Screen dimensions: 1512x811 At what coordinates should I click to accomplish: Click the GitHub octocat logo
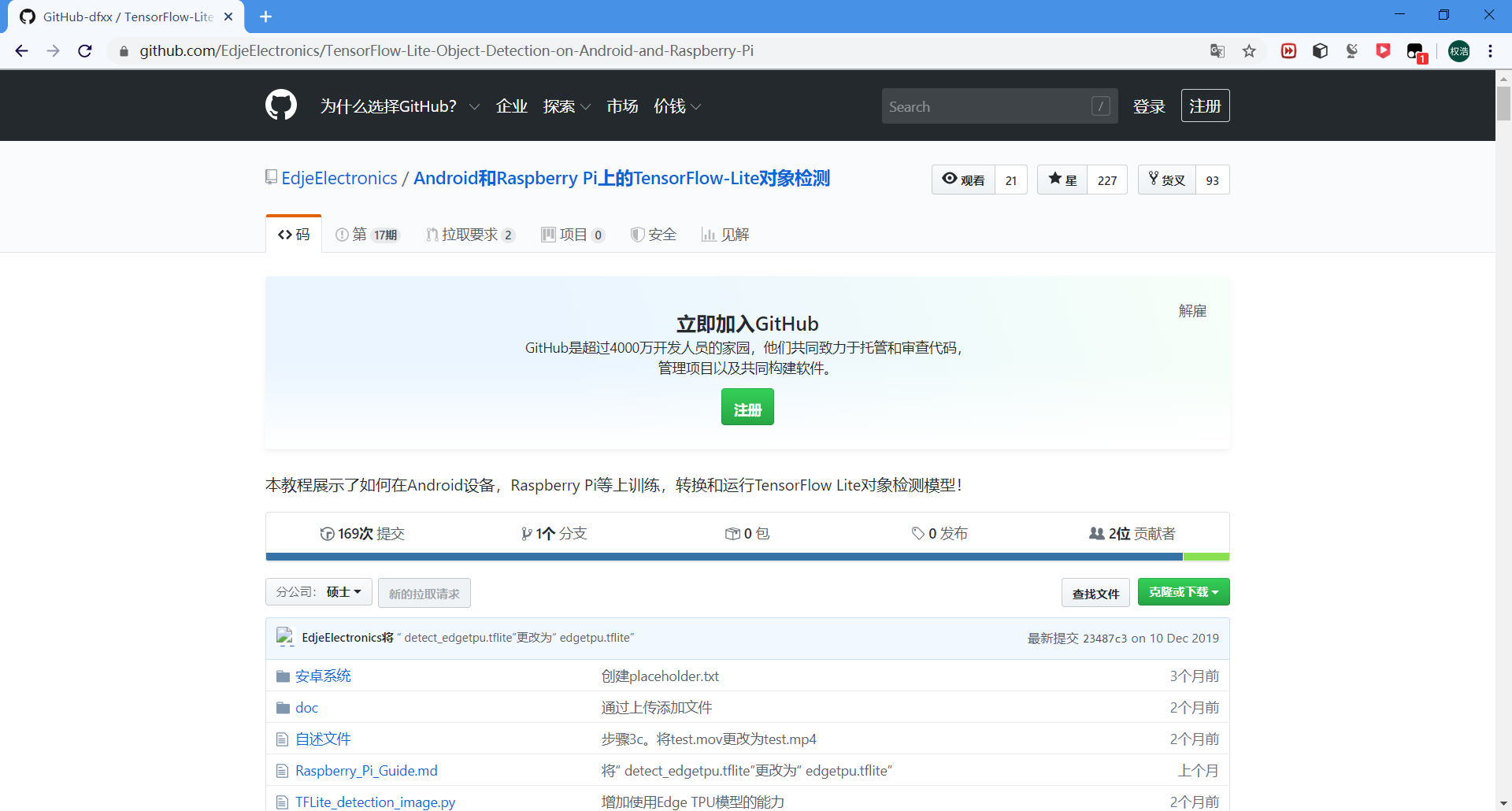click(281, 106)
